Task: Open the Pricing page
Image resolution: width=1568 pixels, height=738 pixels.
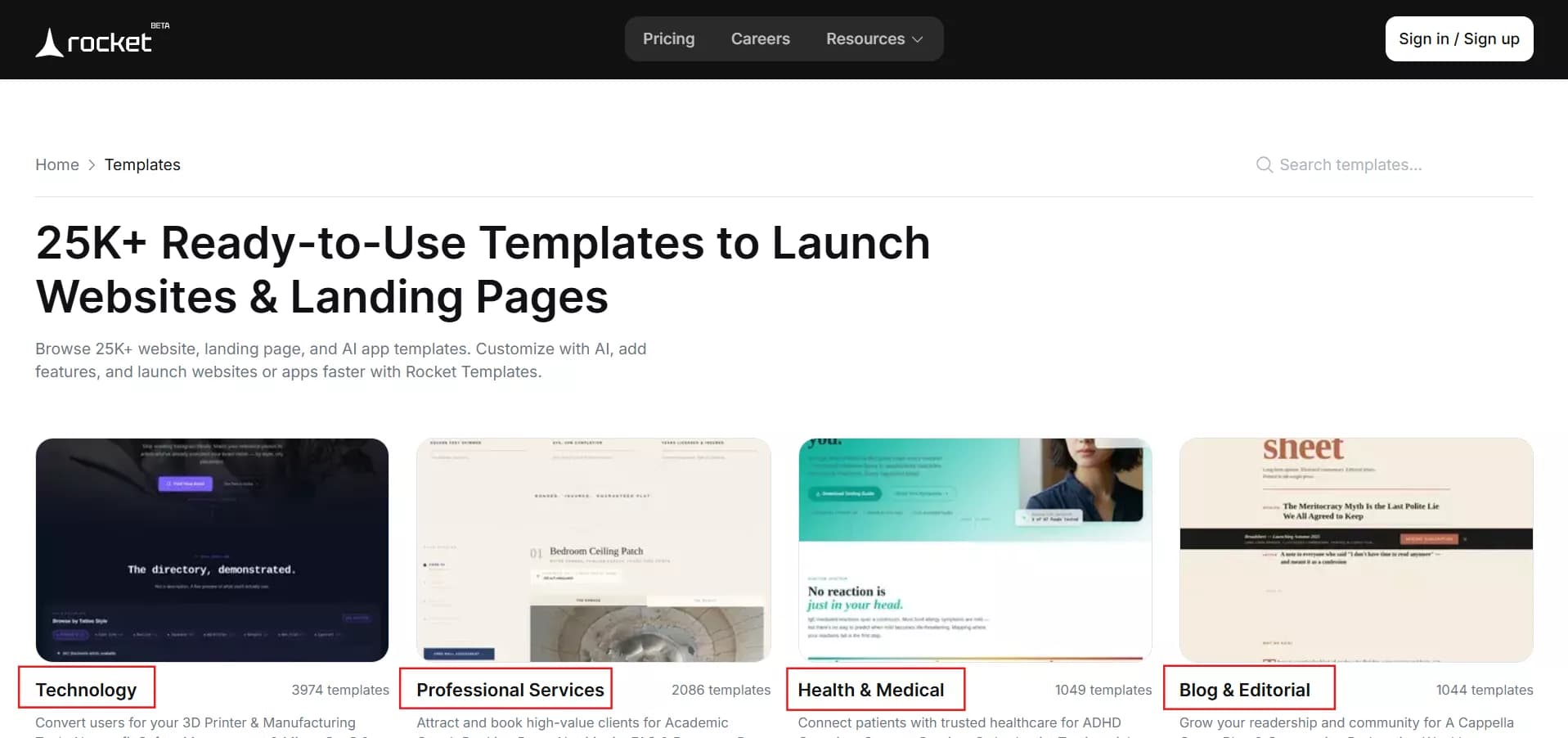Action: [668, 39]
